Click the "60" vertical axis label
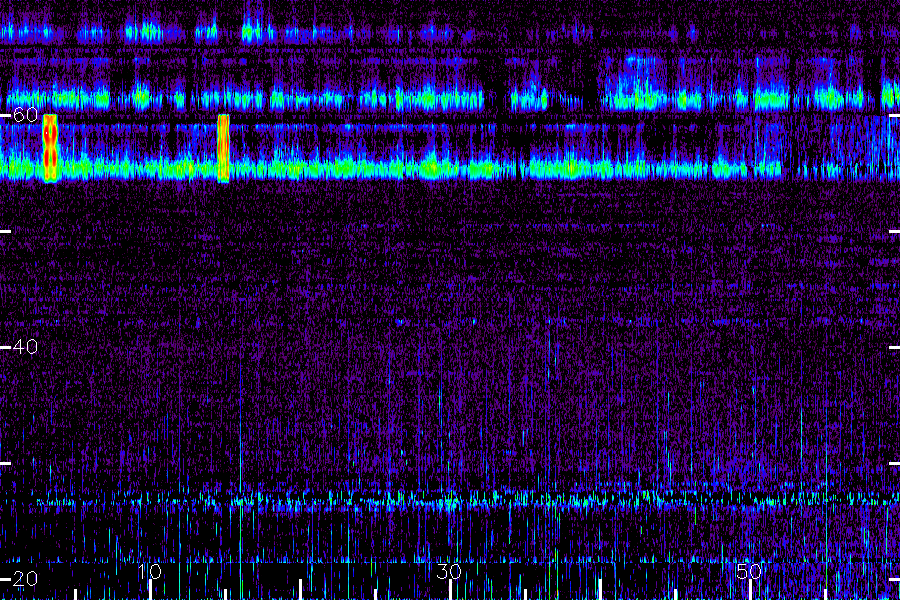This screenshot has height=600, width=900. pos(26,115)
